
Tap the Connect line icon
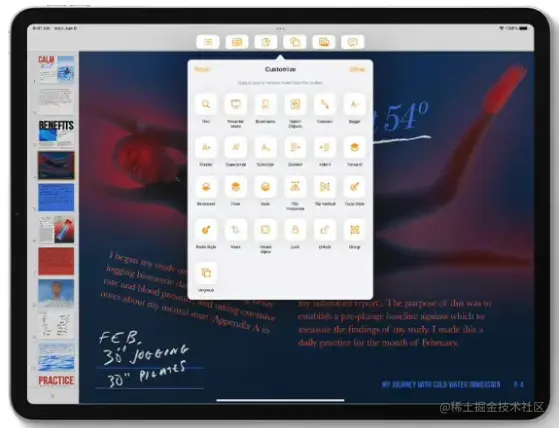(x=325, y=104)
